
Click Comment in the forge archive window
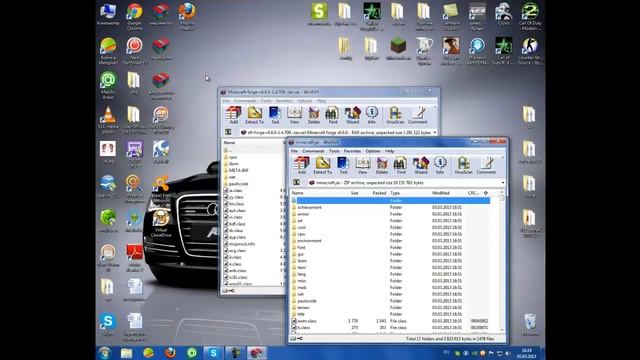tap(418, 115)
